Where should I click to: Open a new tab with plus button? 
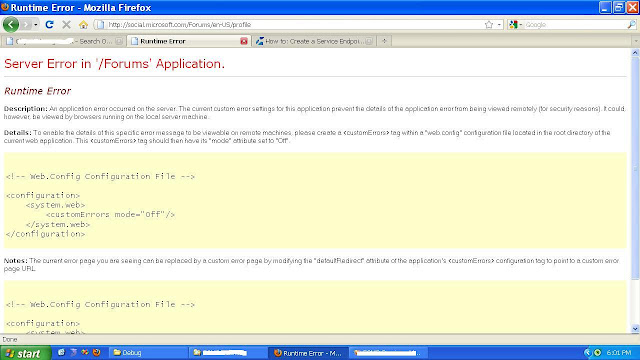[x=384, y=41]
